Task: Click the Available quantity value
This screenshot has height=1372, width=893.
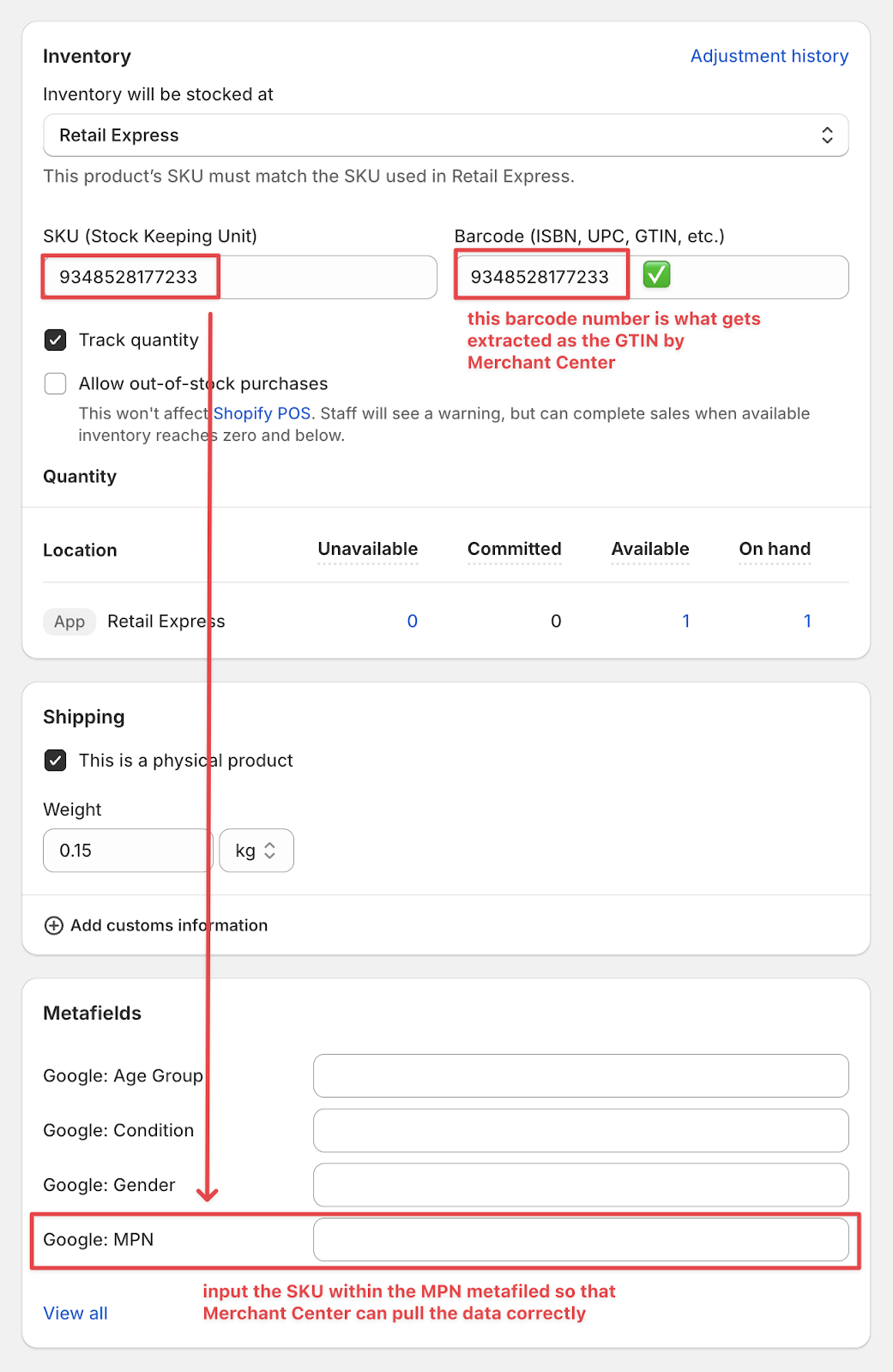Action: tap(685, 622)
